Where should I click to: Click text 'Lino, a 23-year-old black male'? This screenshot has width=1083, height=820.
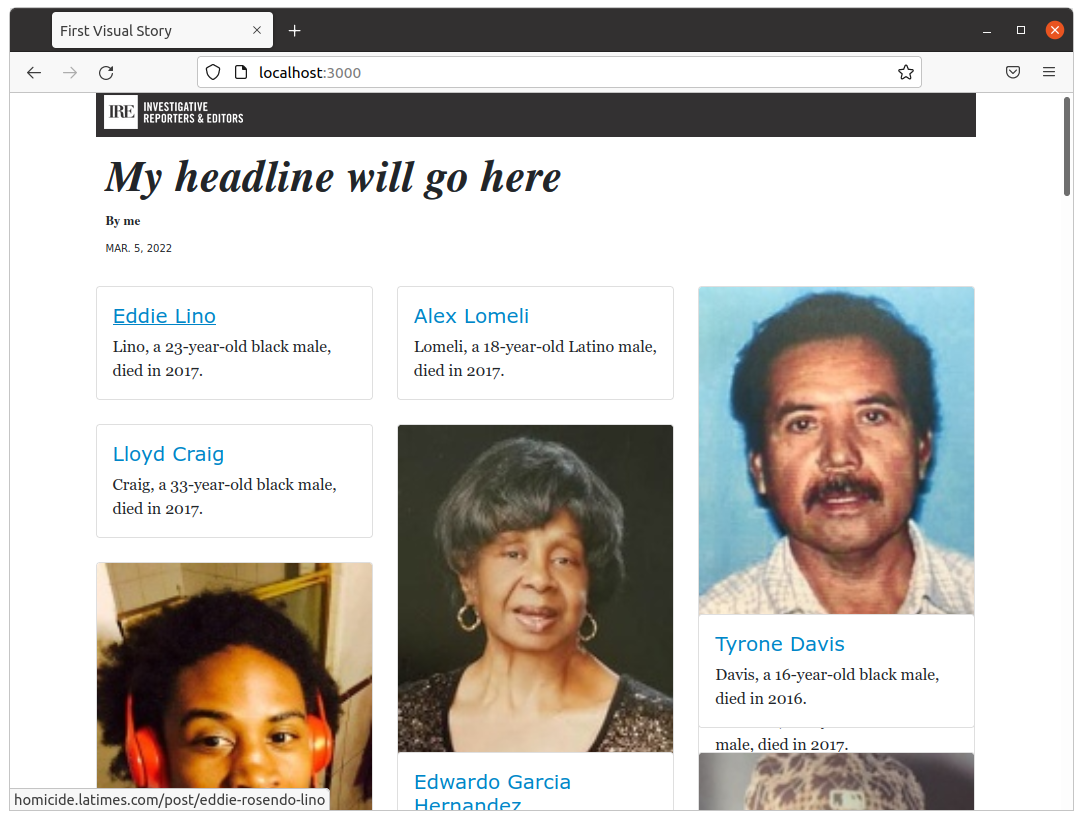pos(222,347)
